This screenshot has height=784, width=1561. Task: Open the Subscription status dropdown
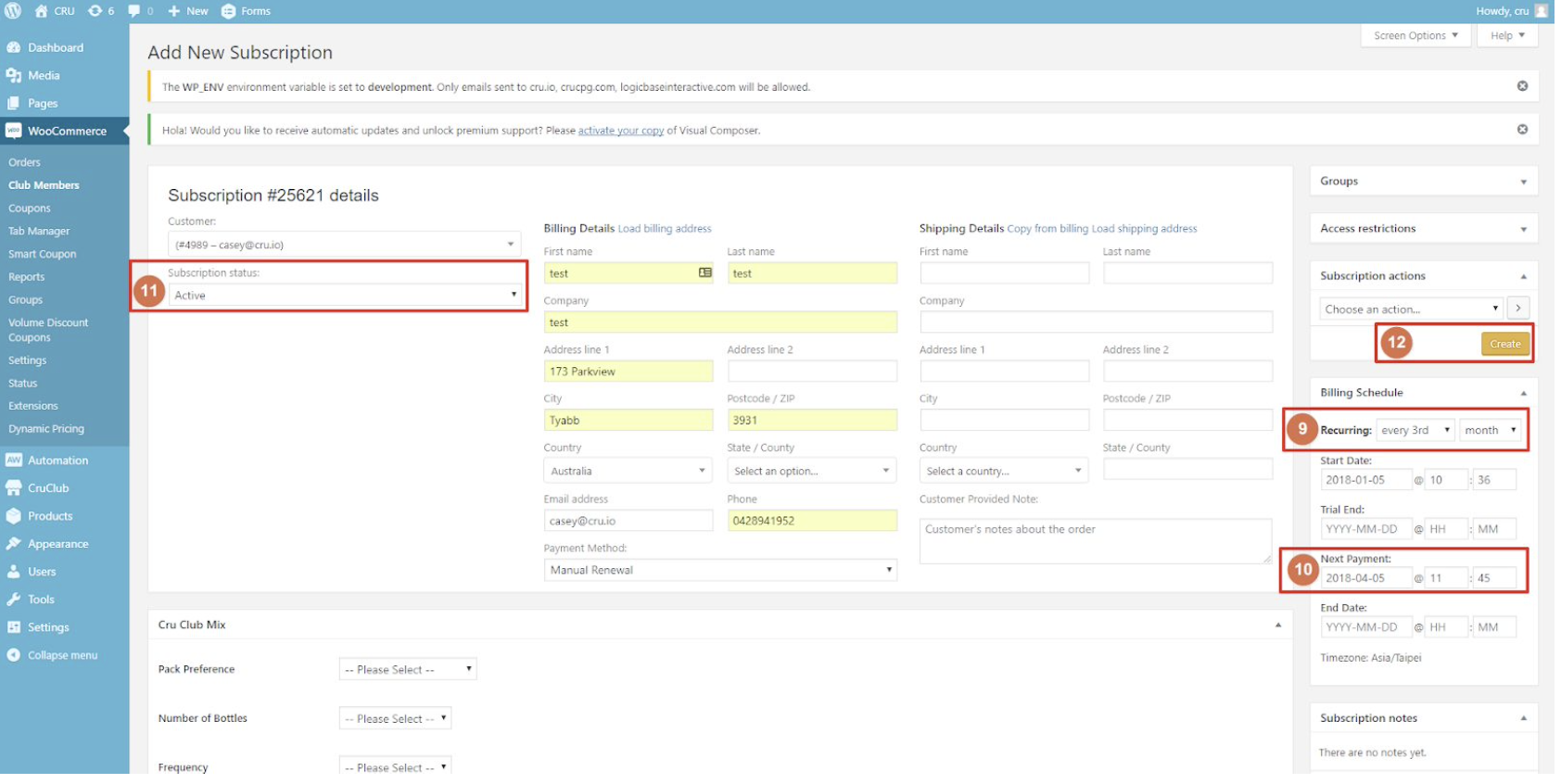344,295
